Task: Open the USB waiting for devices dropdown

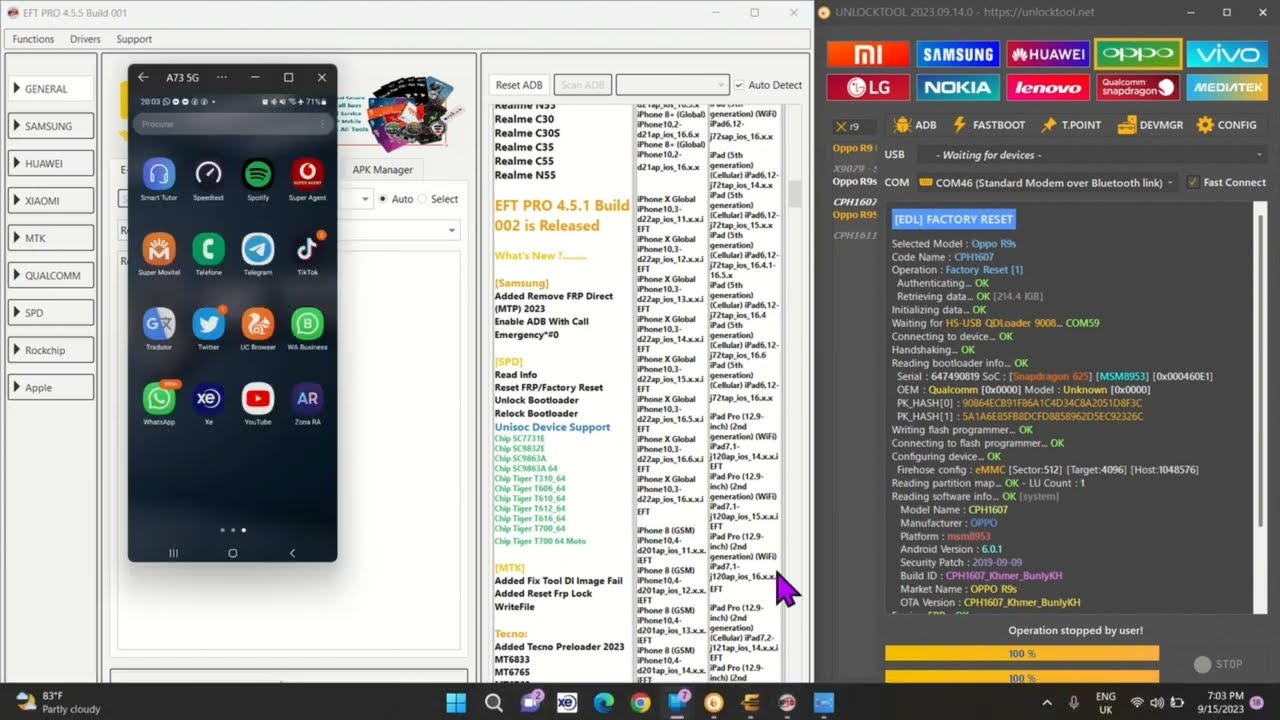Action: point(1092,155)
